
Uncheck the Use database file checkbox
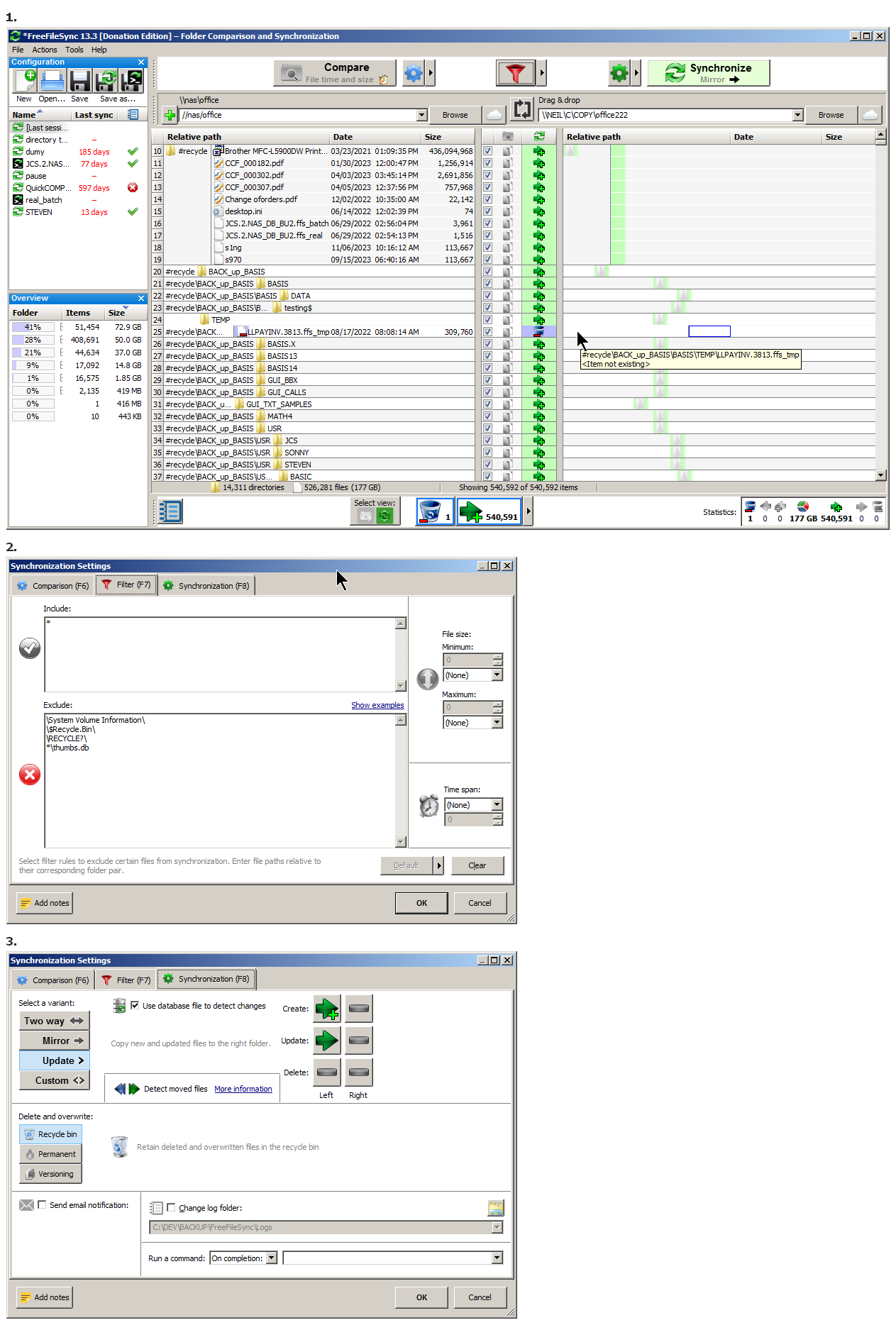click(x=135, y=1006)
